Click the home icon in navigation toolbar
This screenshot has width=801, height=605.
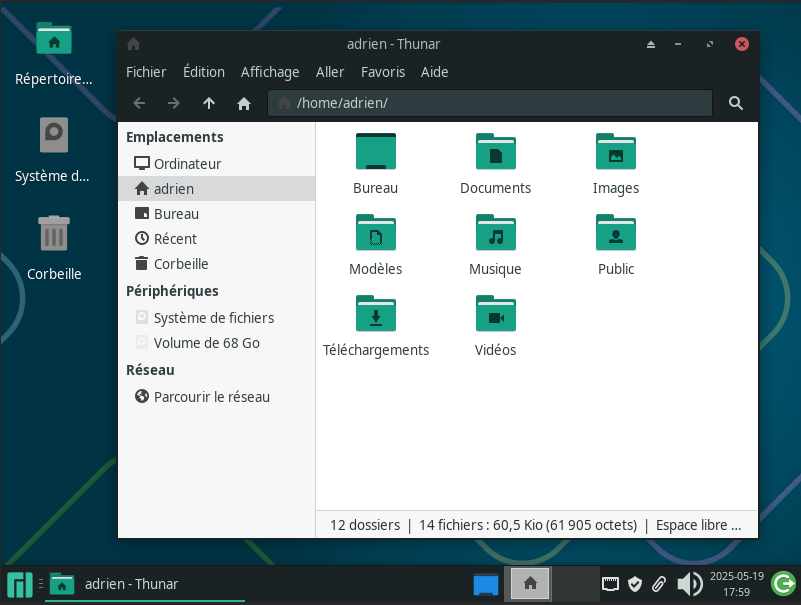(x=244, y=103)
